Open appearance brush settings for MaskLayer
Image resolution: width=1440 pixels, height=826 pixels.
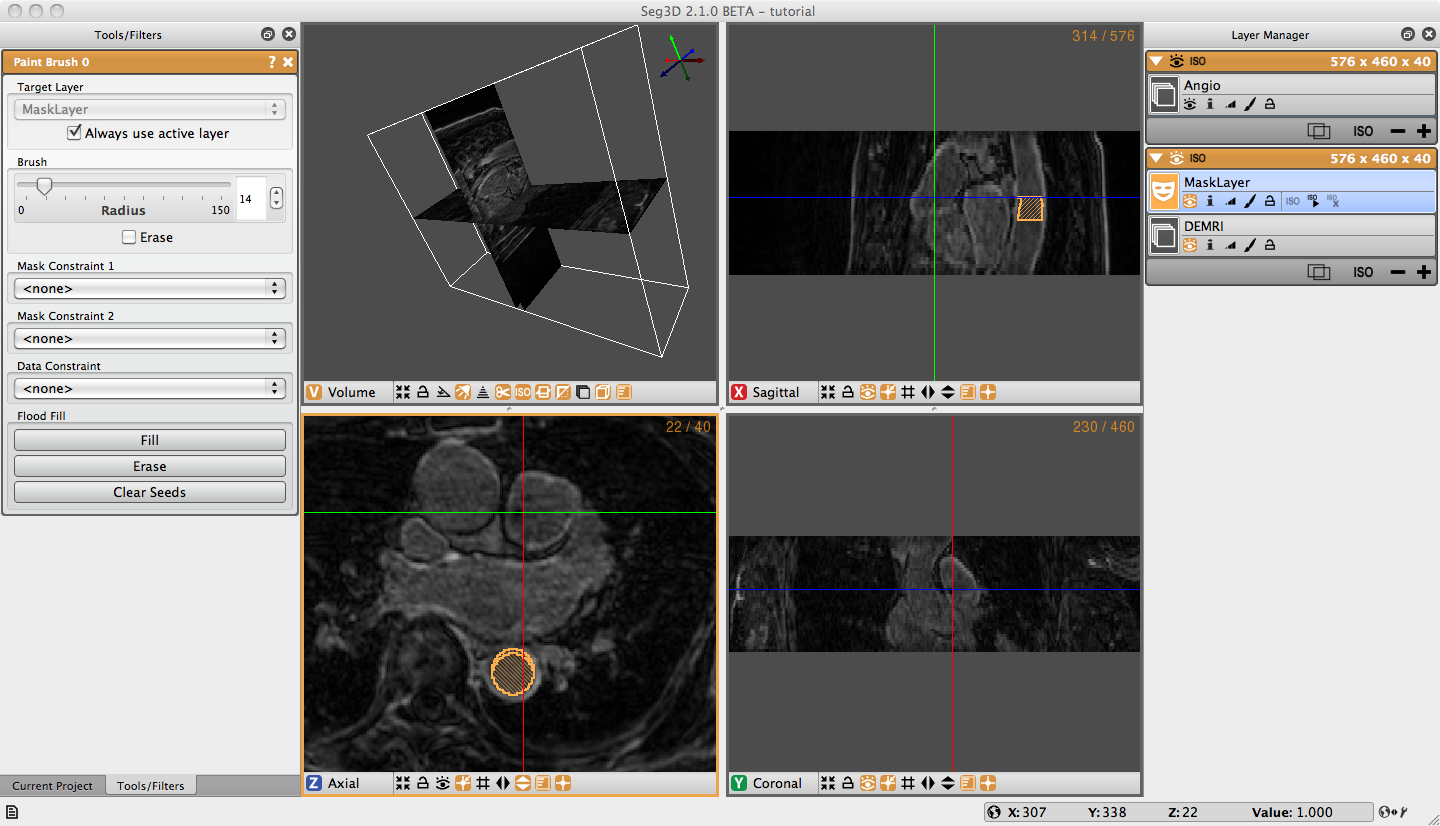pyautogui.click(x=1250, y=201)
